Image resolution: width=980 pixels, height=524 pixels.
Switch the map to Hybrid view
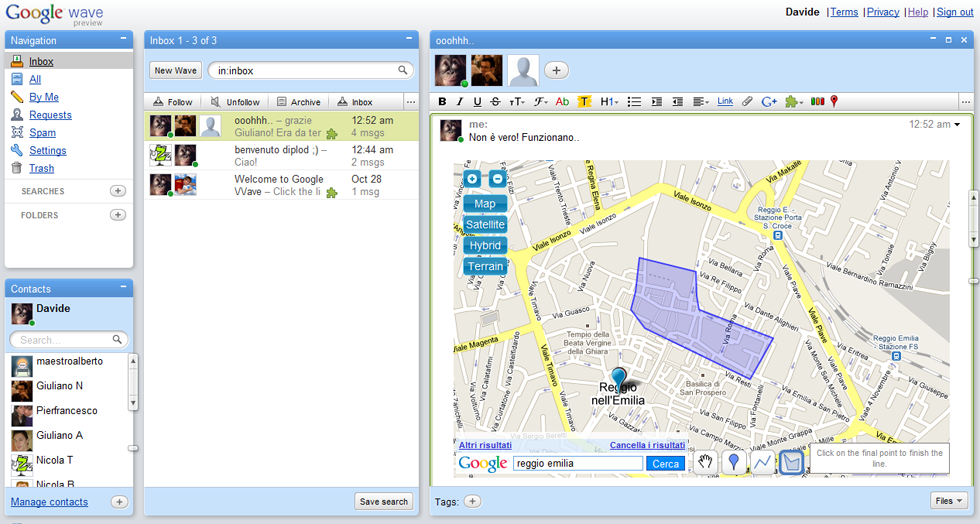pyautogui.click(x=485, y=246)
